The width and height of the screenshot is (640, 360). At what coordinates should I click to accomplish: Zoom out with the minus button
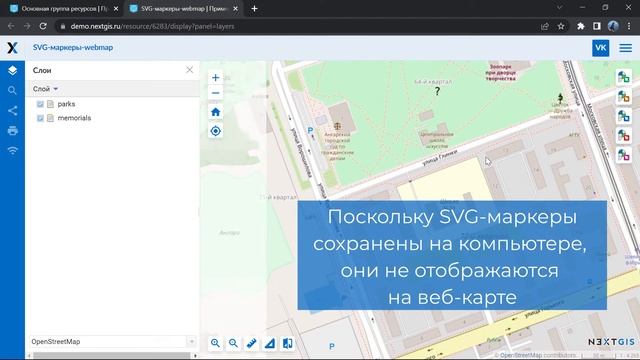pyautogui.click(x=216, y=93)
